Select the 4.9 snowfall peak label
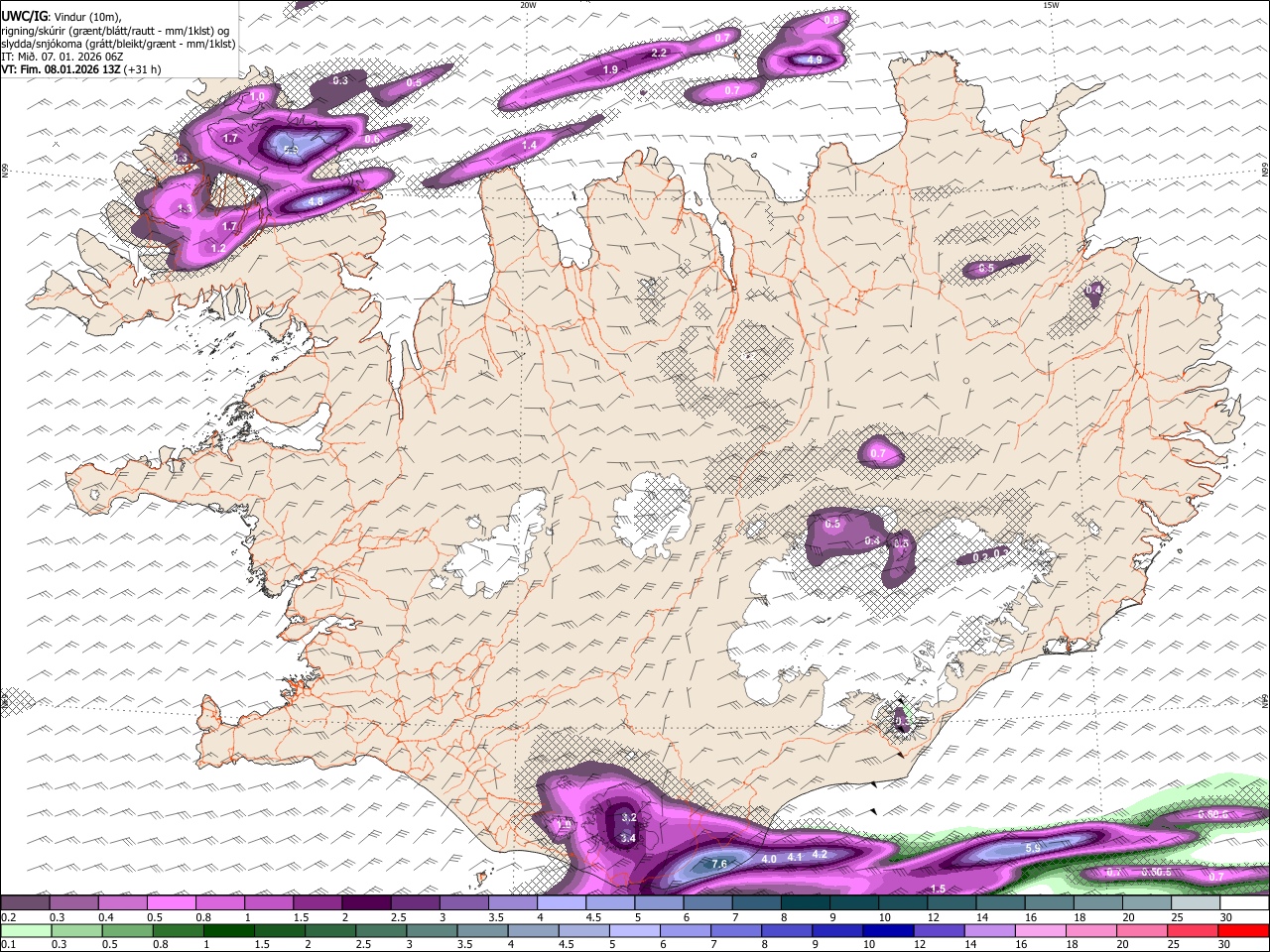This screenshot has height=952, width=1270. (x=814, y=60)
